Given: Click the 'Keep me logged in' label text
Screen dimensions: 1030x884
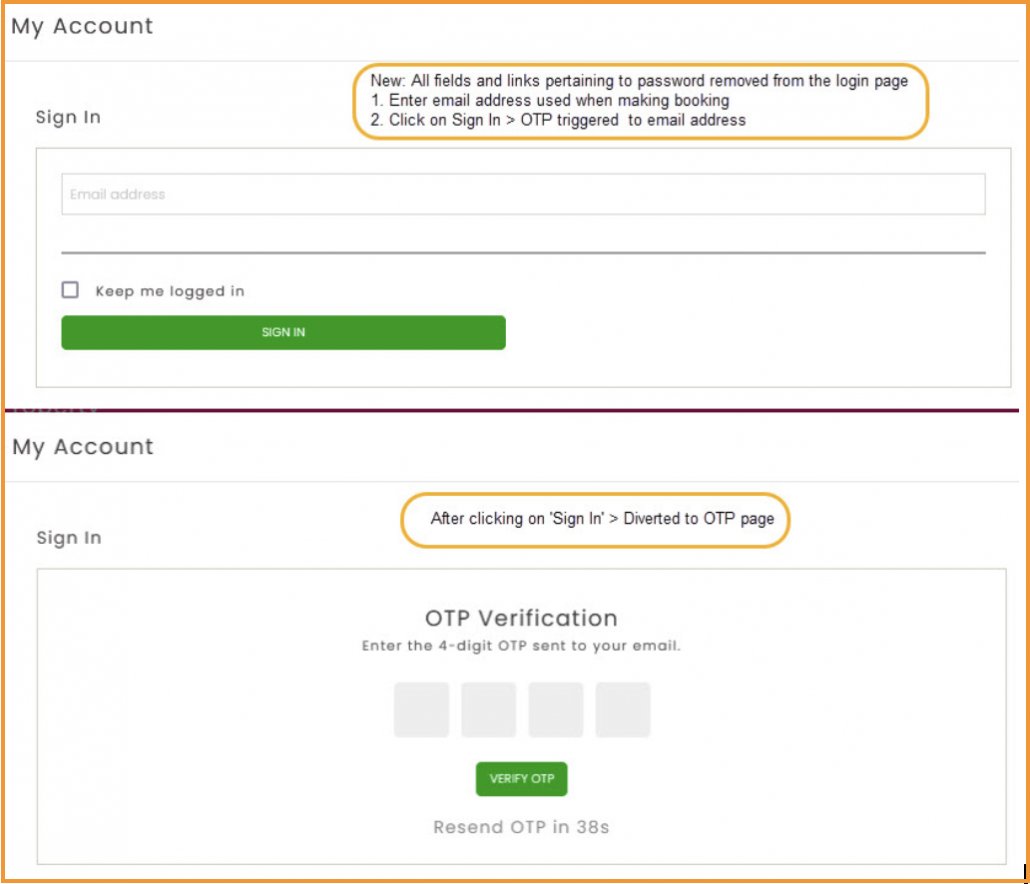Looking at the screenshot, I should pyautogui.click(x=170, y=291).
